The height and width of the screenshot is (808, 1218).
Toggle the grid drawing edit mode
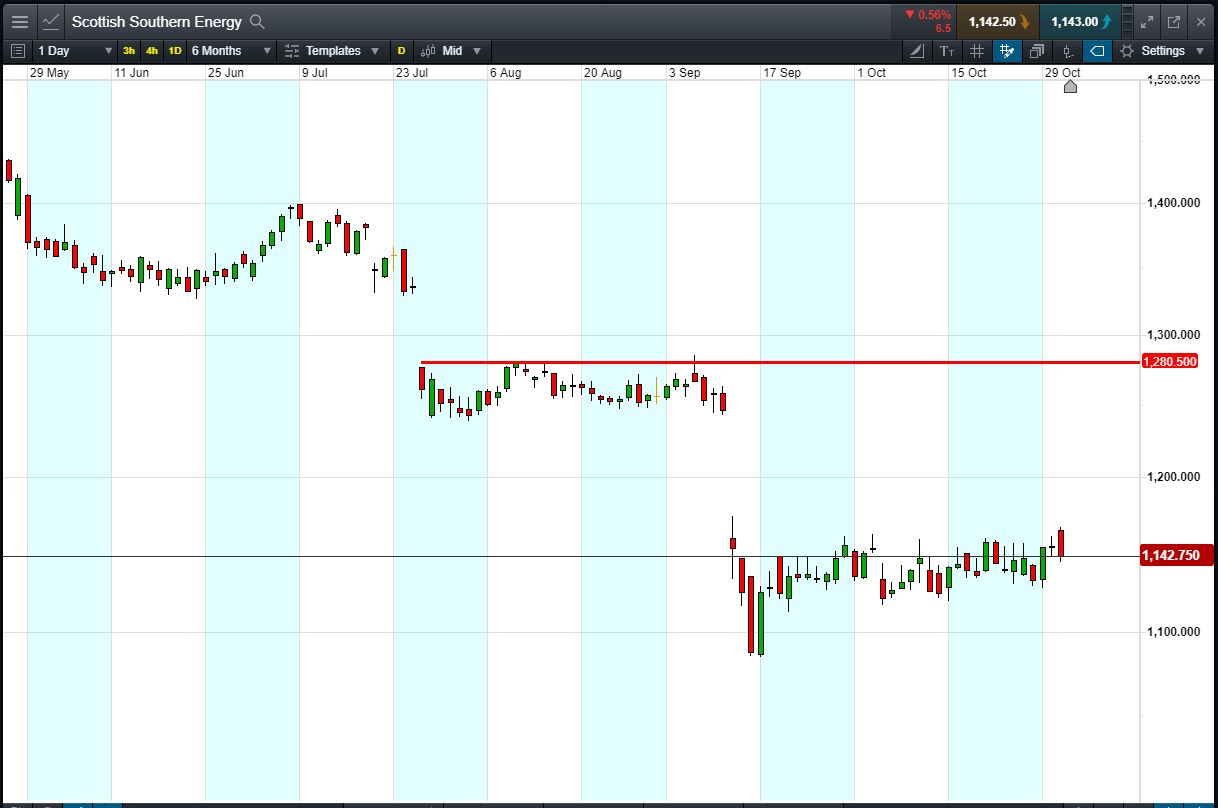pos(1007,51)
